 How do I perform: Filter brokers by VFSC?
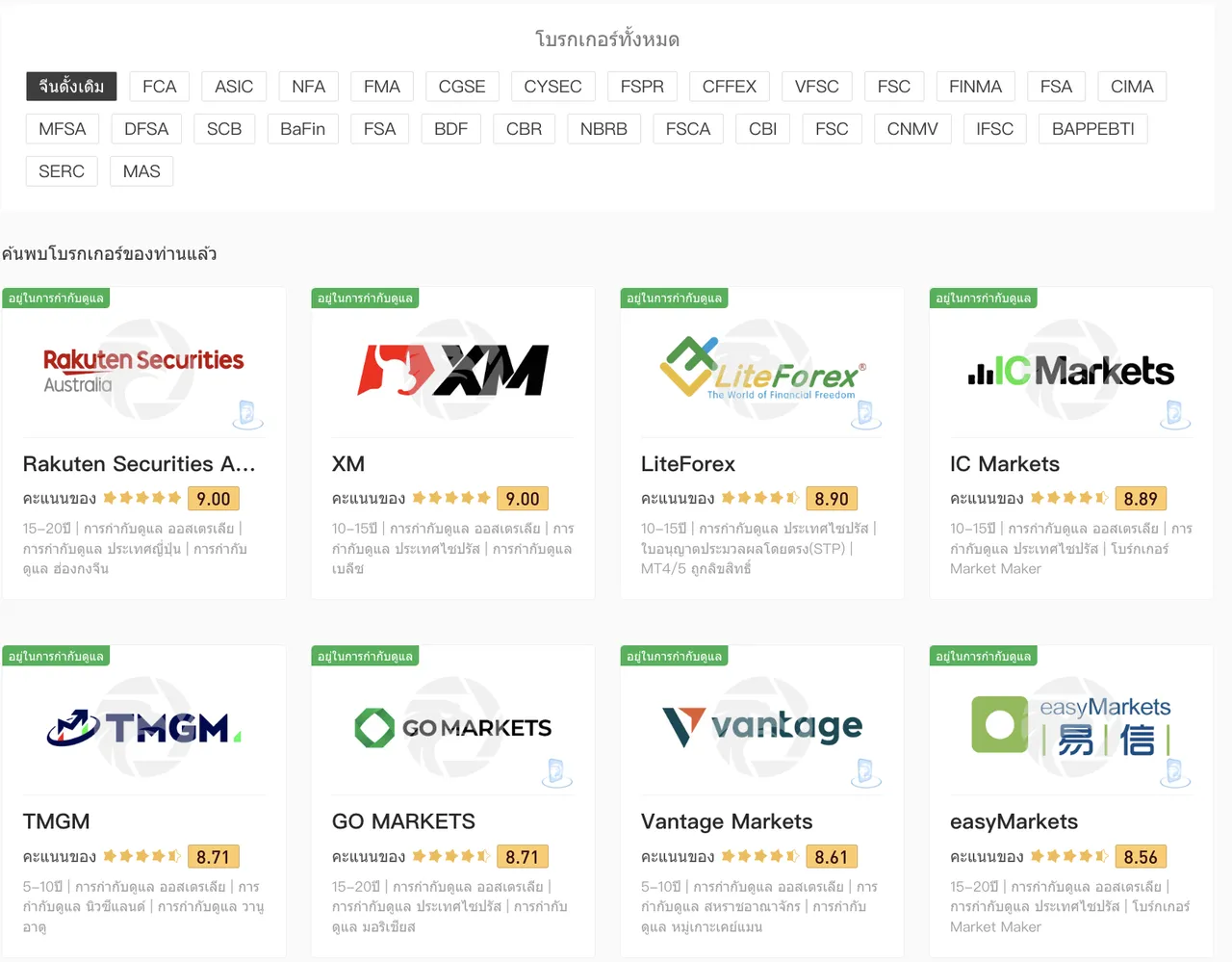(817, 87)
